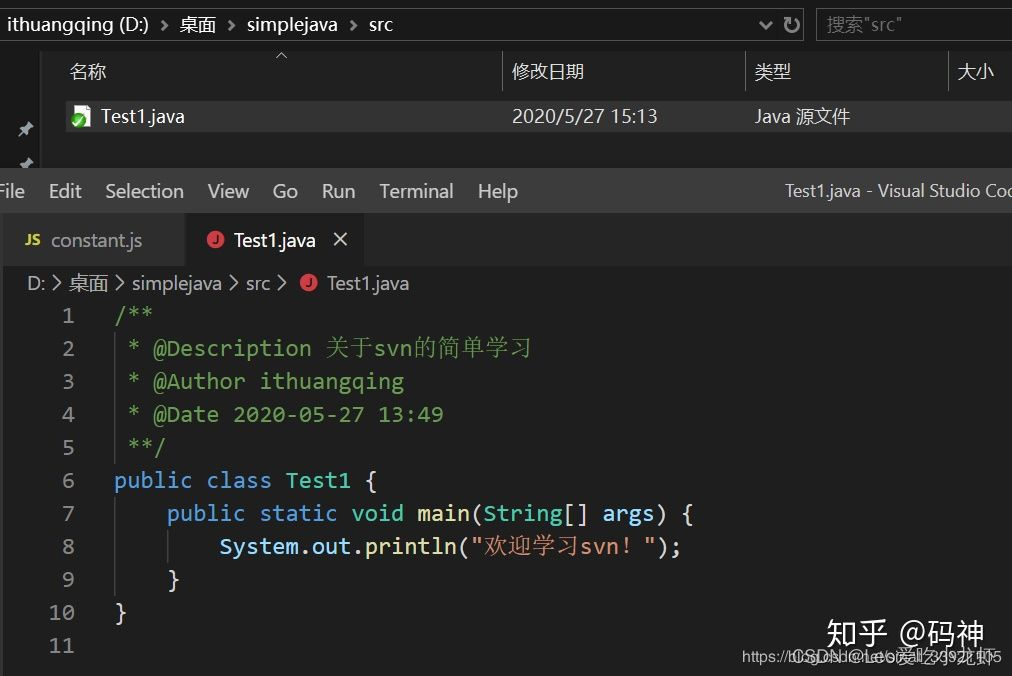Click src in the editor breadcrumb
Viewport: 1012px width, 676px height.
coord(258,283)
